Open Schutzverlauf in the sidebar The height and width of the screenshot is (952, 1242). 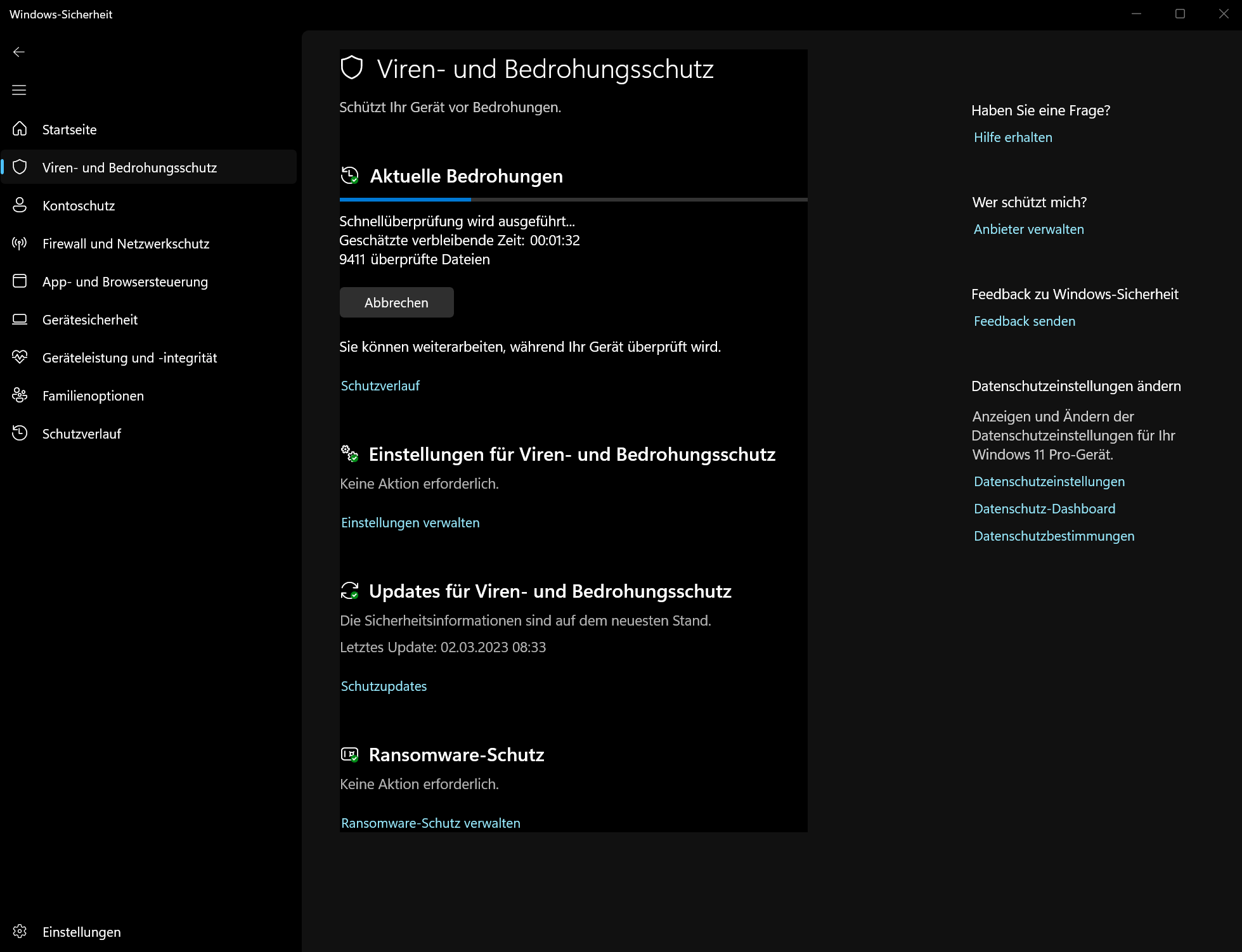[x=81, y=434]
